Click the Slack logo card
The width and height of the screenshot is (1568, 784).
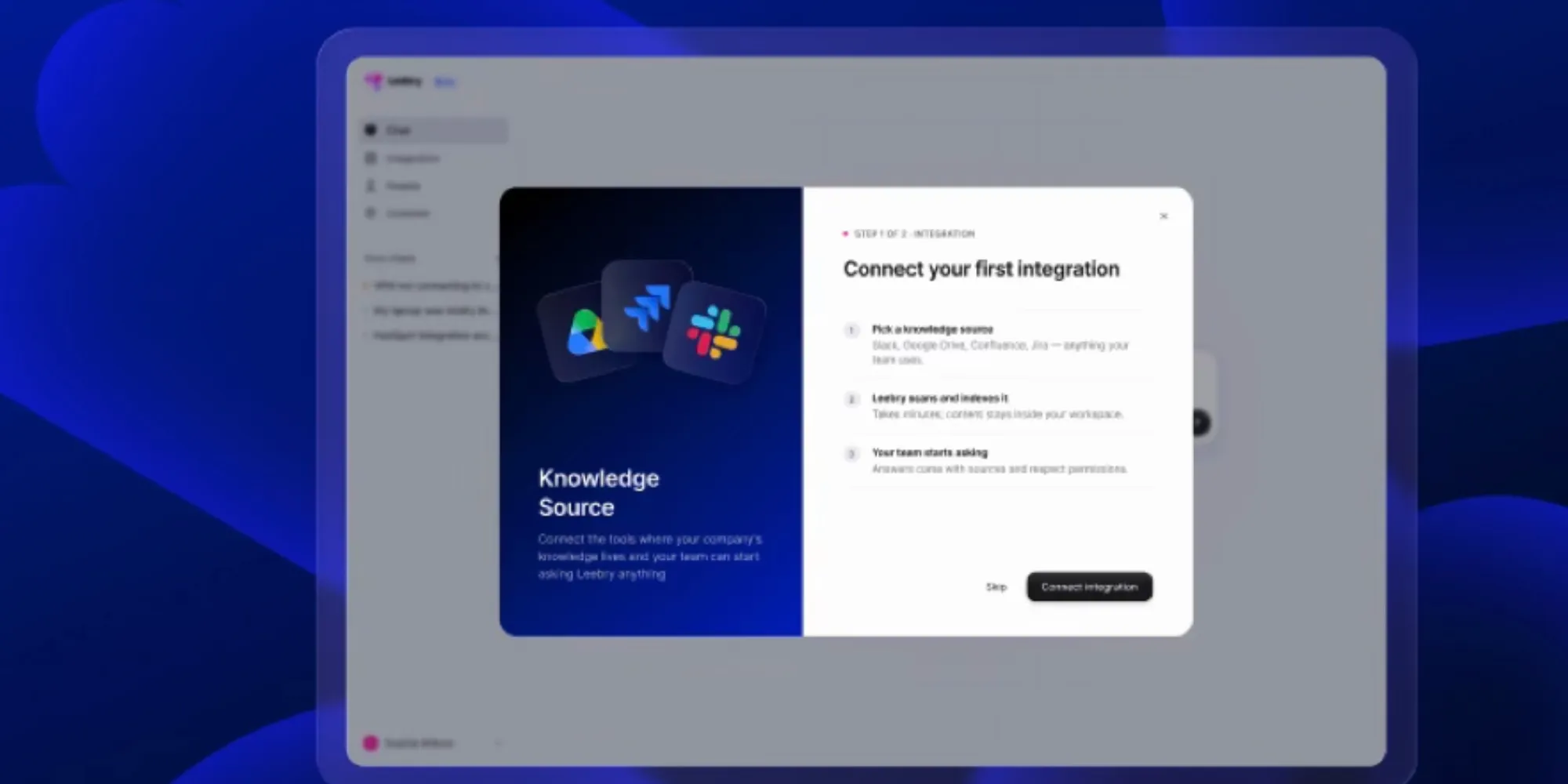point(713,332)
